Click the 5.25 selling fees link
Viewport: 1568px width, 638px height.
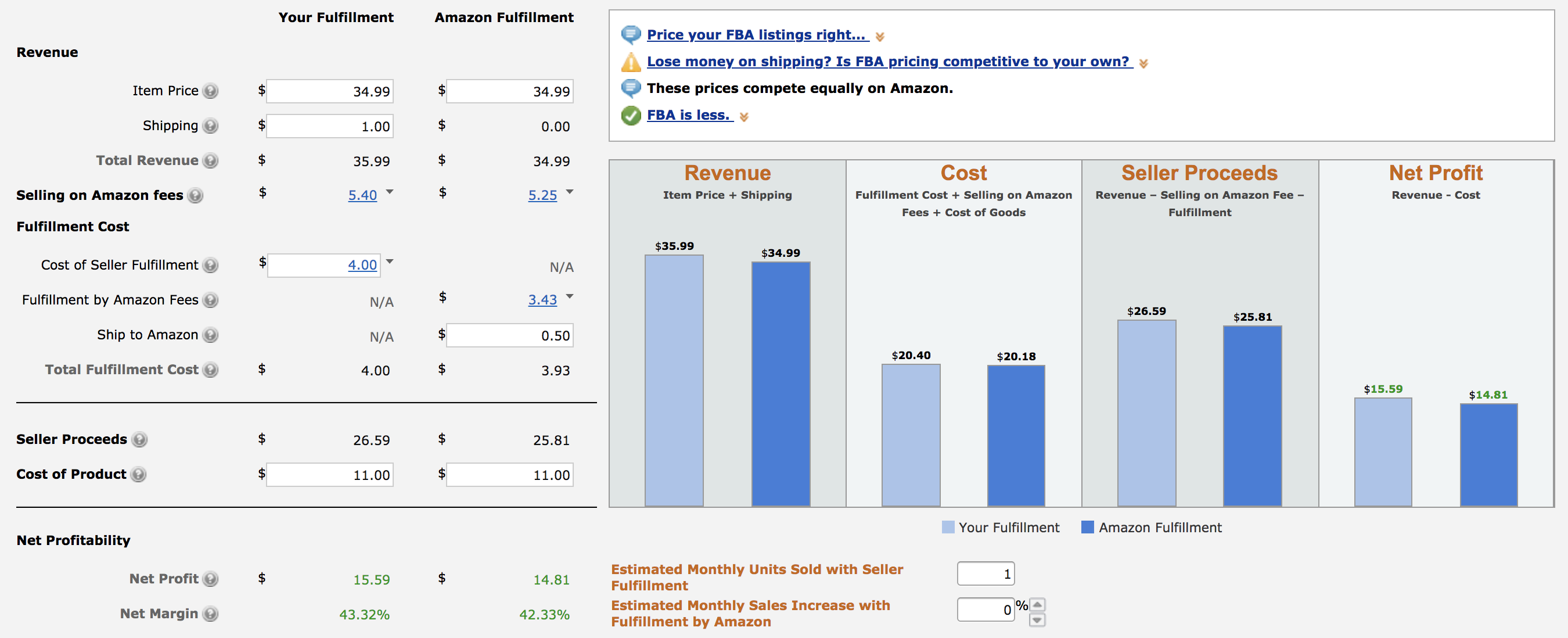tap(542, 195)
